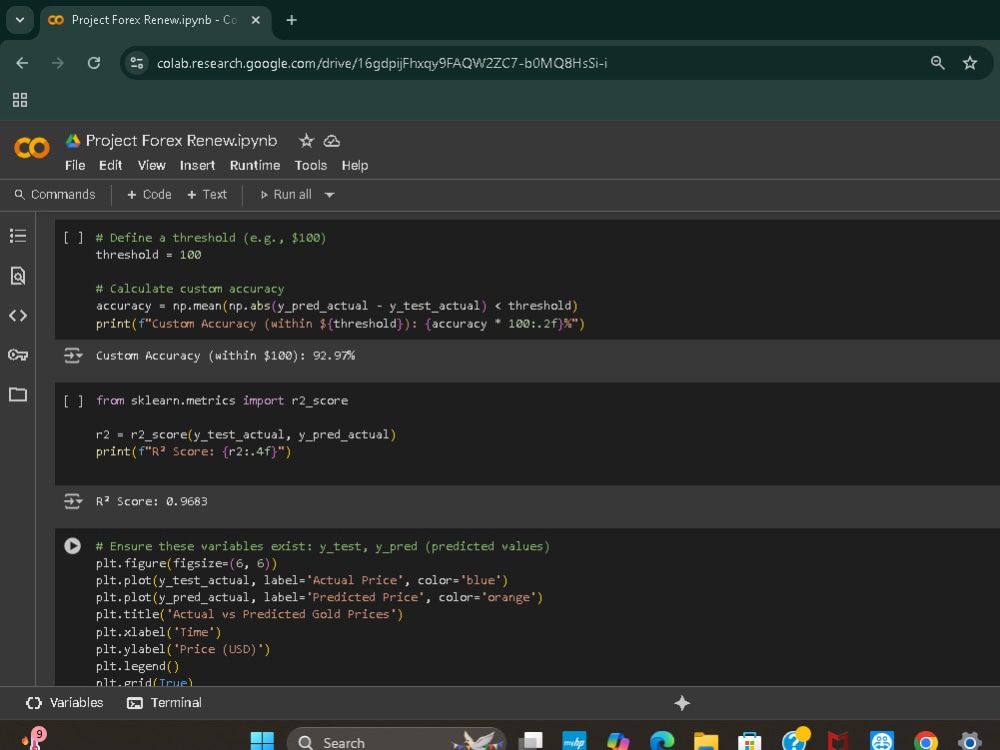The image size is (1000, 750).
Task: Add a new Code cell
Action: point(149,195)
